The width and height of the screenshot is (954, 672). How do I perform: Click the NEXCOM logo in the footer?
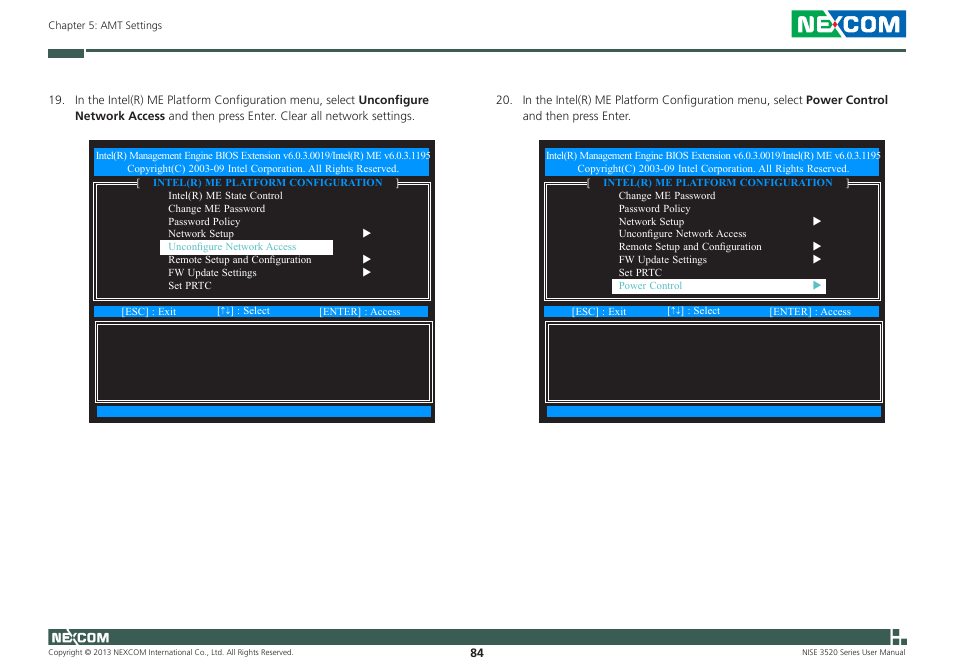80,637
